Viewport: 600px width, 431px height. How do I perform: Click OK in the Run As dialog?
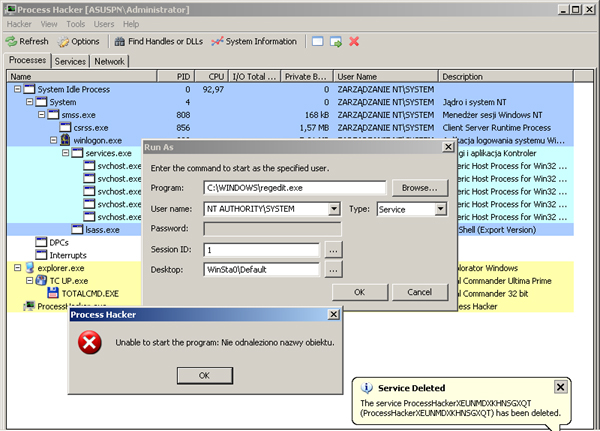pos(360,292)
